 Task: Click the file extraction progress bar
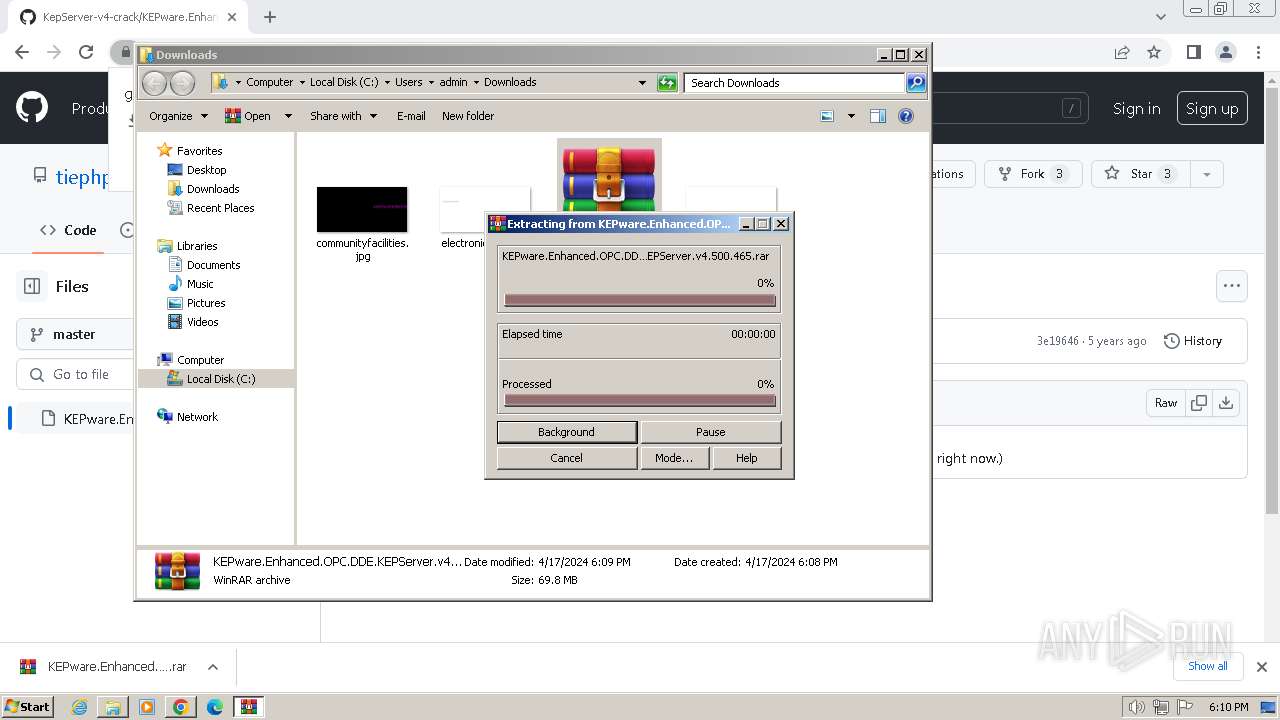[640, 300]
